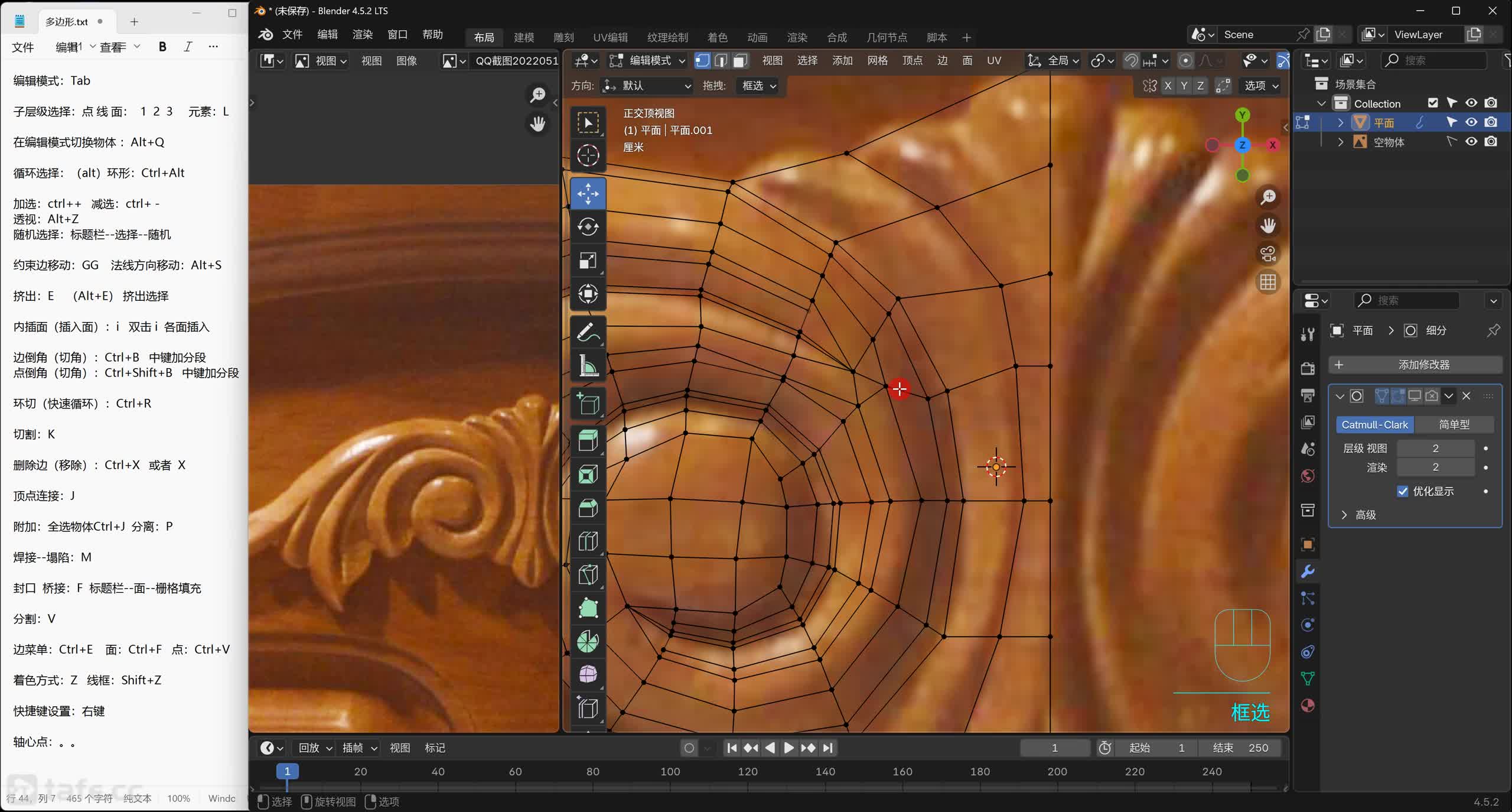This screenshot has height=812, width=1512.
Task: Click the 层级 视图 value field
Action: point(1435,448)
